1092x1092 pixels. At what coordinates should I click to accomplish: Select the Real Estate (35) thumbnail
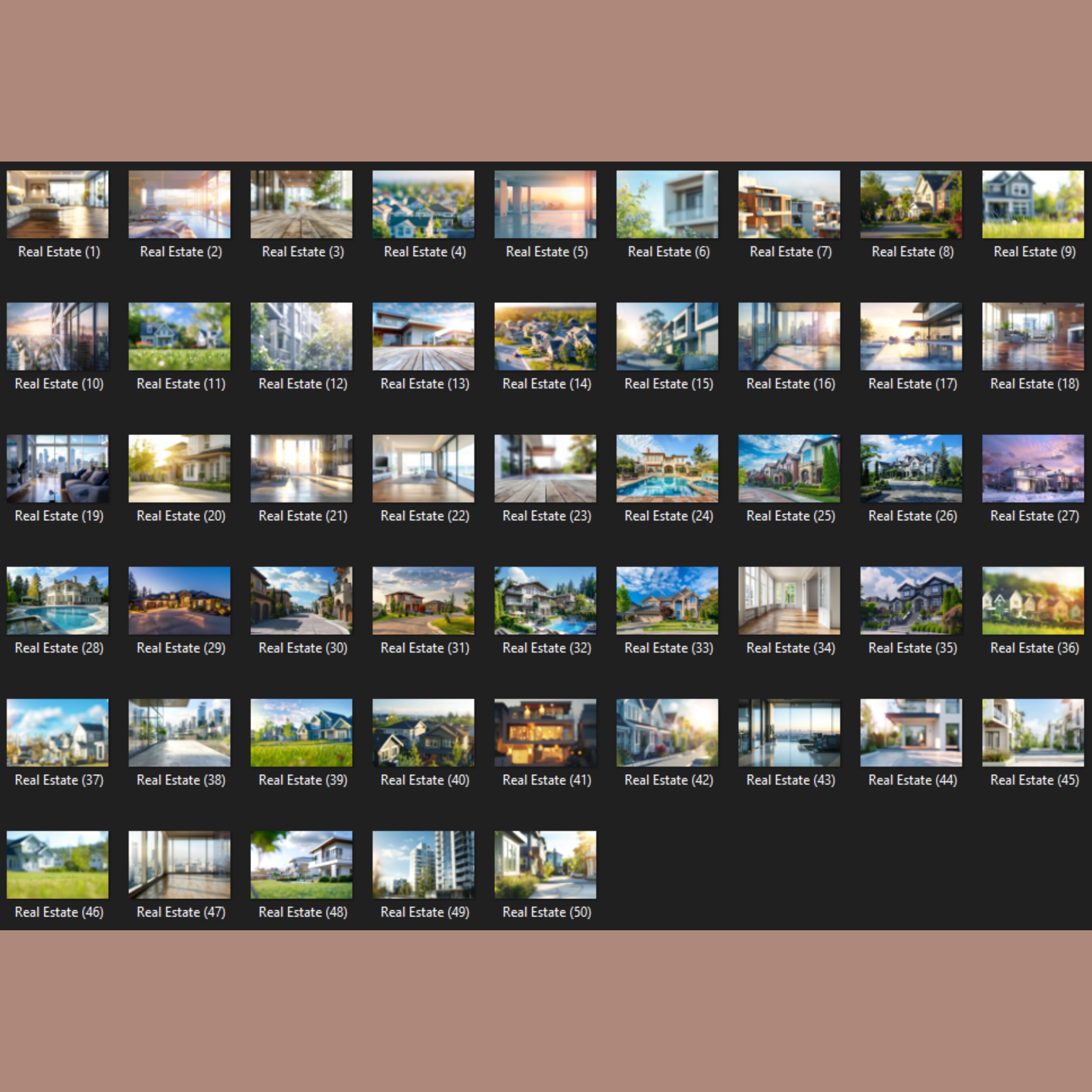[x=911, y=600]
